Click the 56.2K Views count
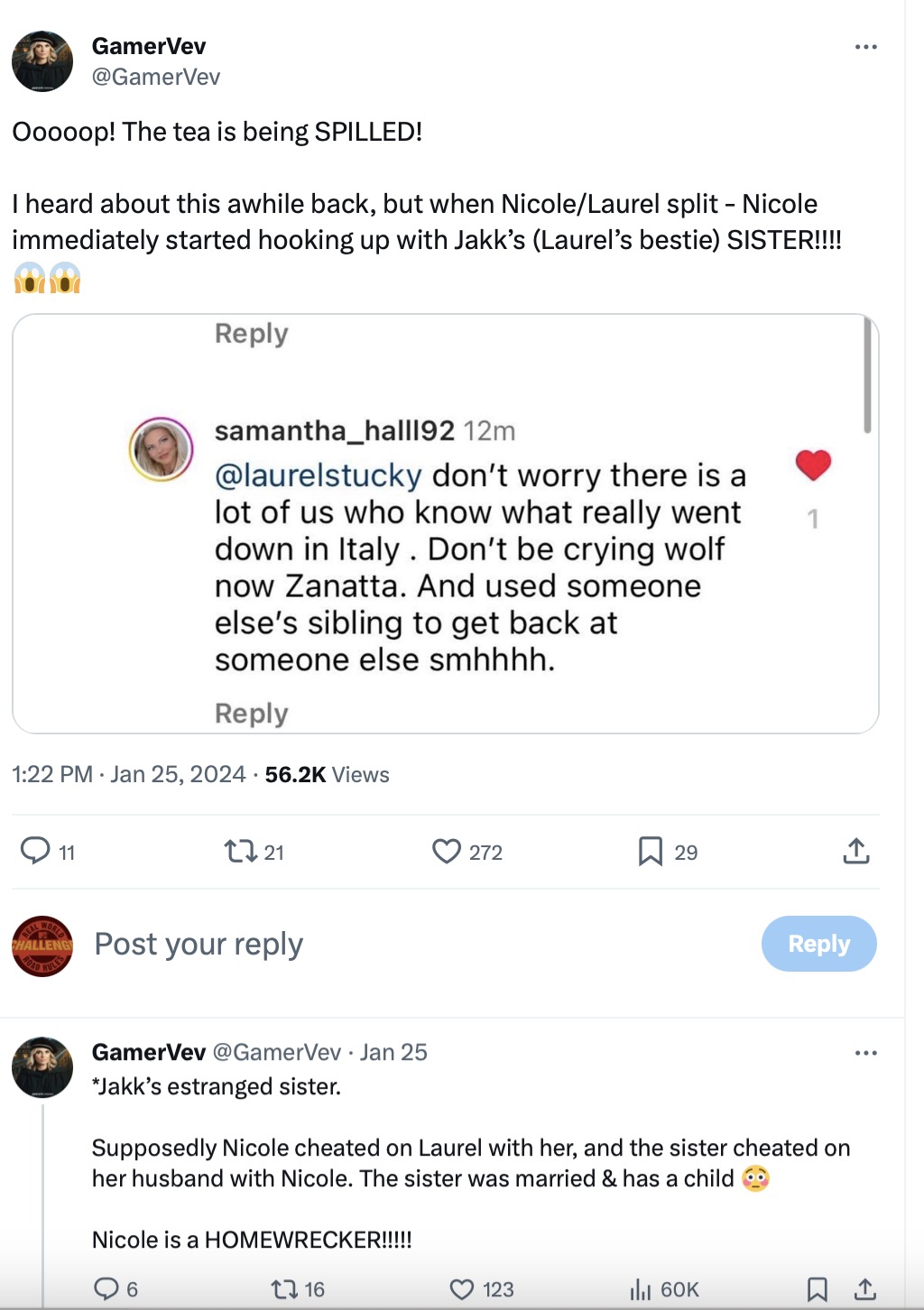The width and height of the screenshot is (924, 1310). click(327, 775)
